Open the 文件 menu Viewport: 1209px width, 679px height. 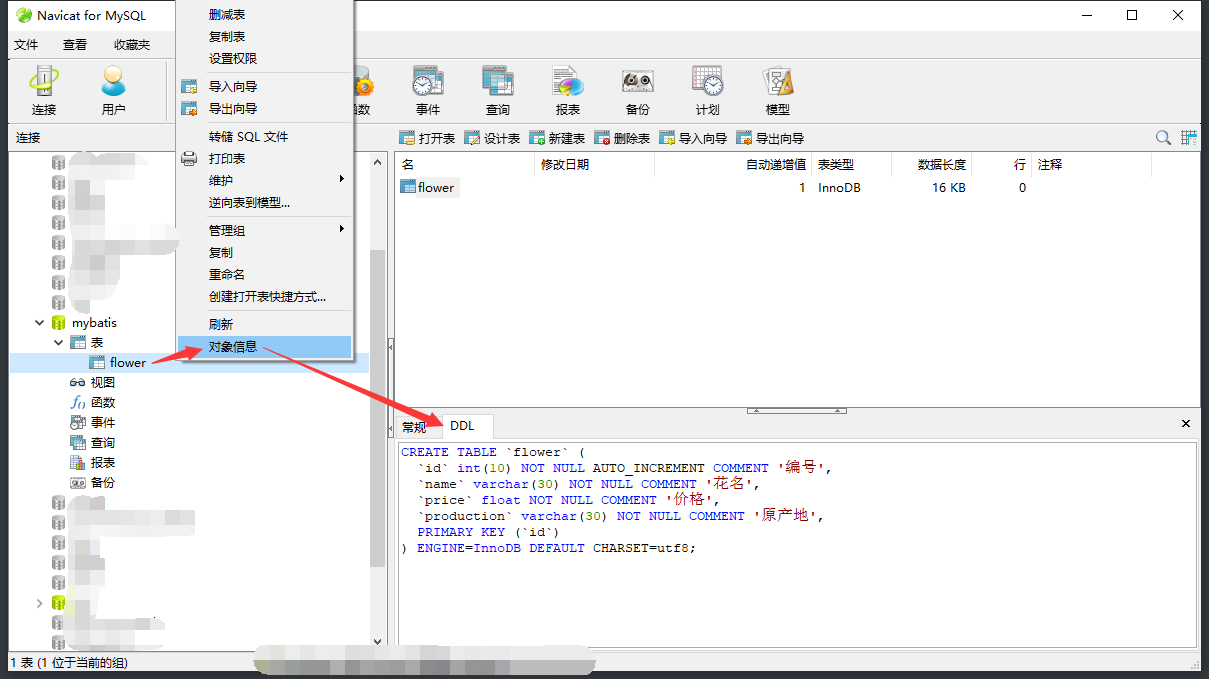click(26, 44)
